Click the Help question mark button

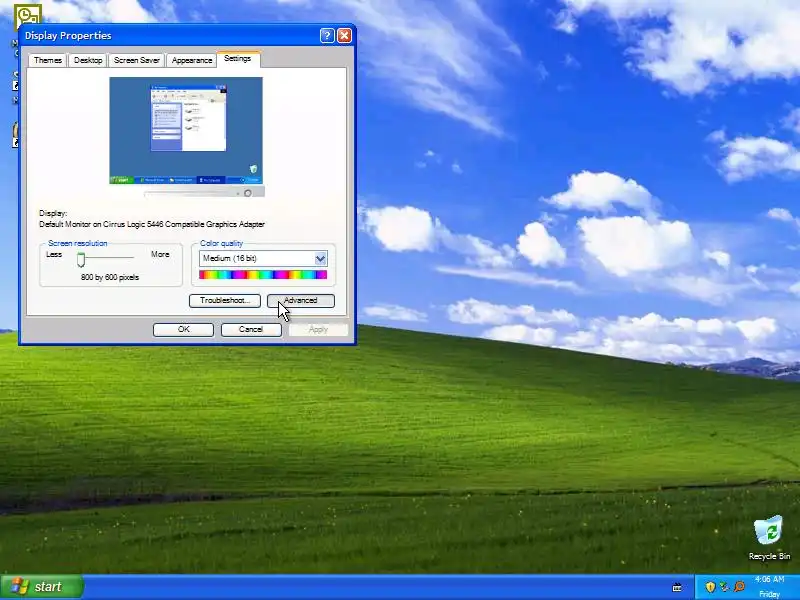327,35
